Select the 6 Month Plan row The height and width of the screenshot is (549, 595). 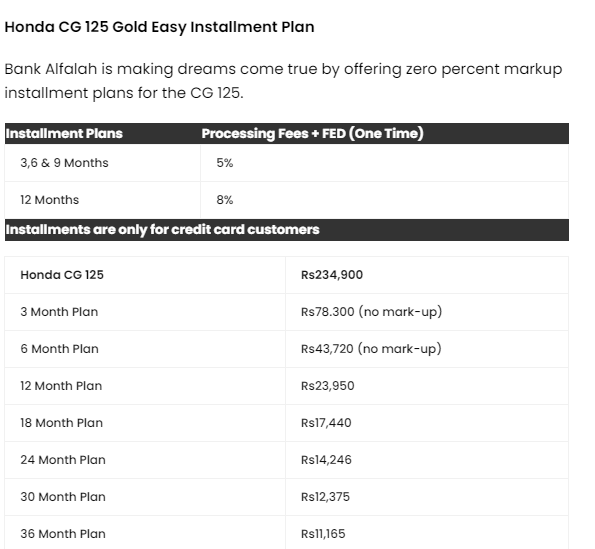click(286, 349)
